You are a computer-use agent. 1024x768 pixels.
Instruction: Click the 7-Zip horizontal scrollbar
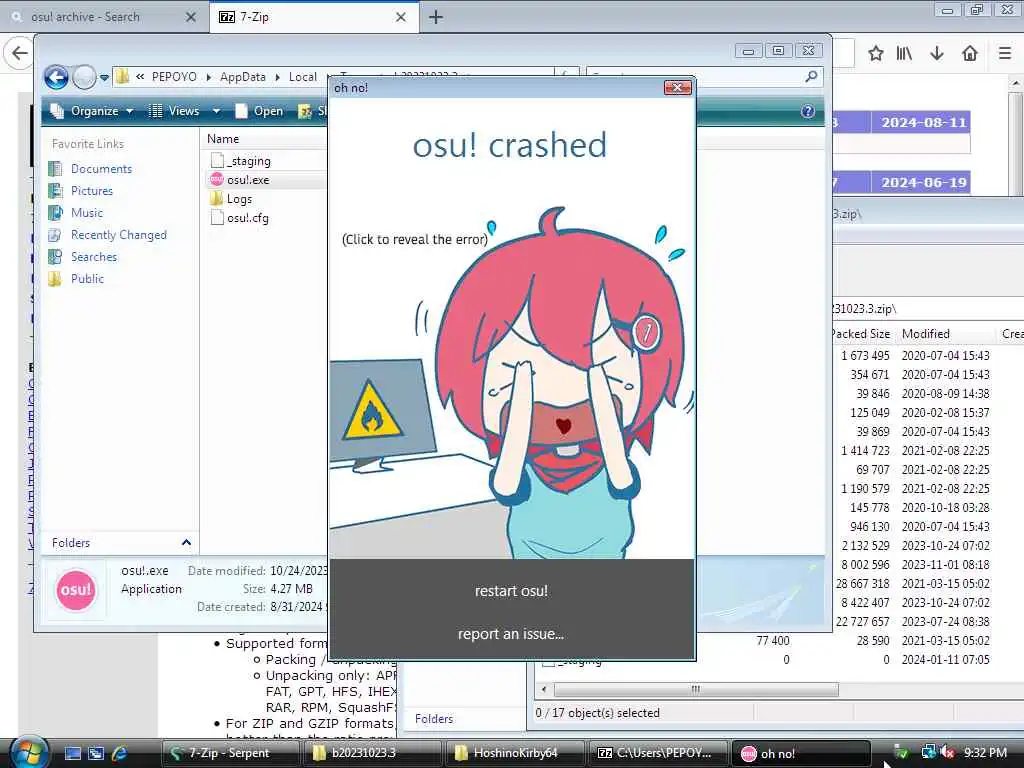pos(696,689)
